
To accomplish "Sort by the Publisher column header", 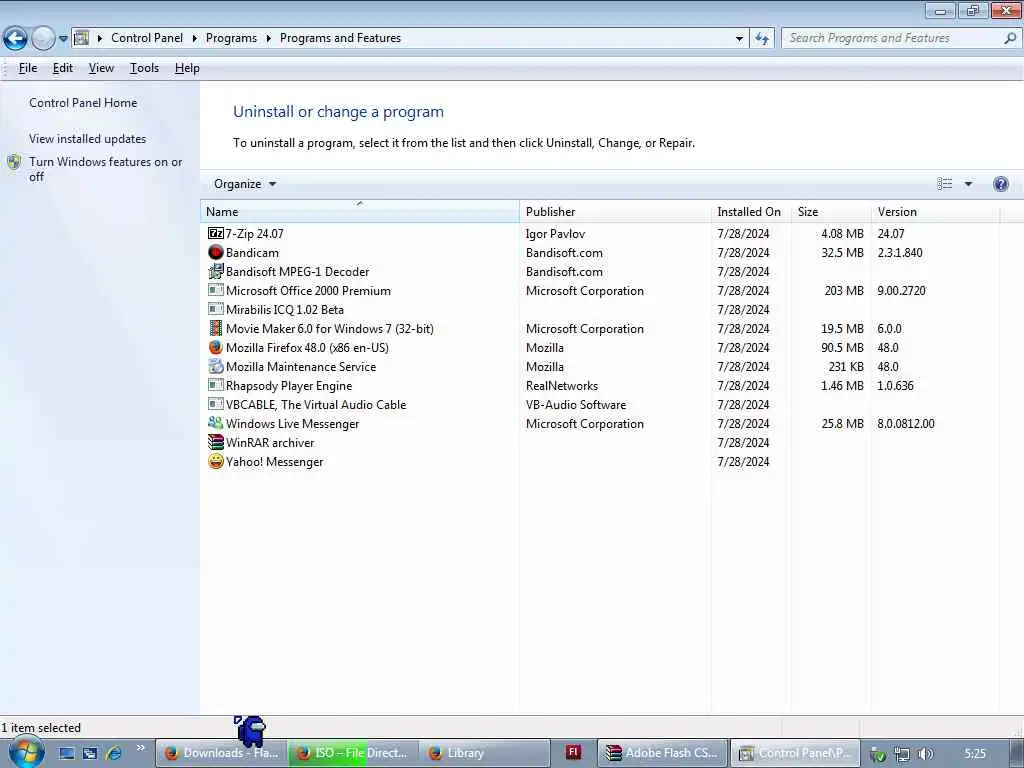I will 615,212.
